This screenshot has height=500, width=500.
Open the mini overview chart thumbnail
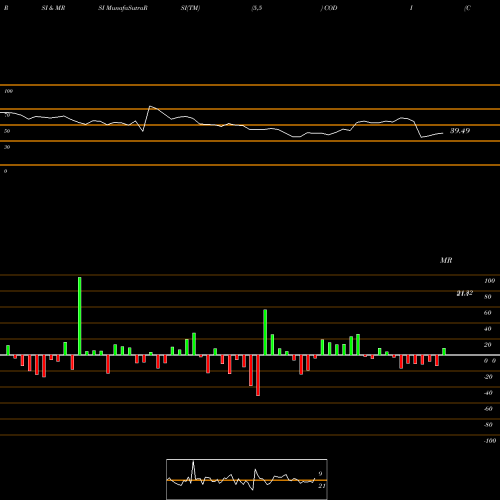[x=247, y=479]
